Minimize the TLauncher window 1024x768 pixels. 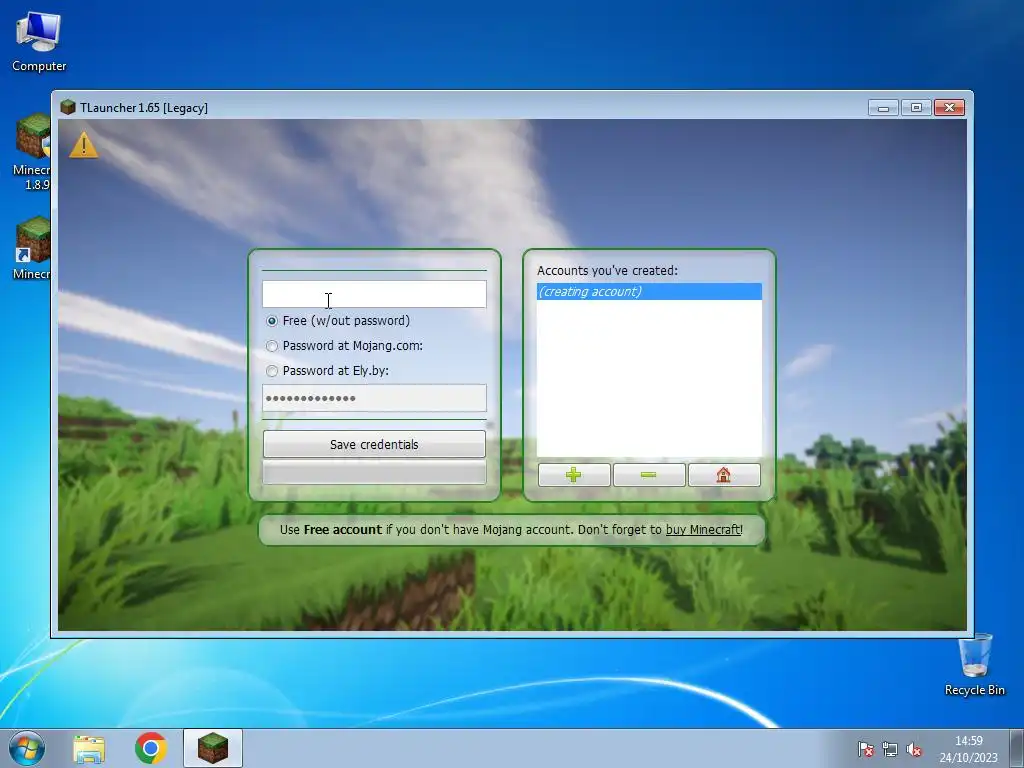[884, 108]
